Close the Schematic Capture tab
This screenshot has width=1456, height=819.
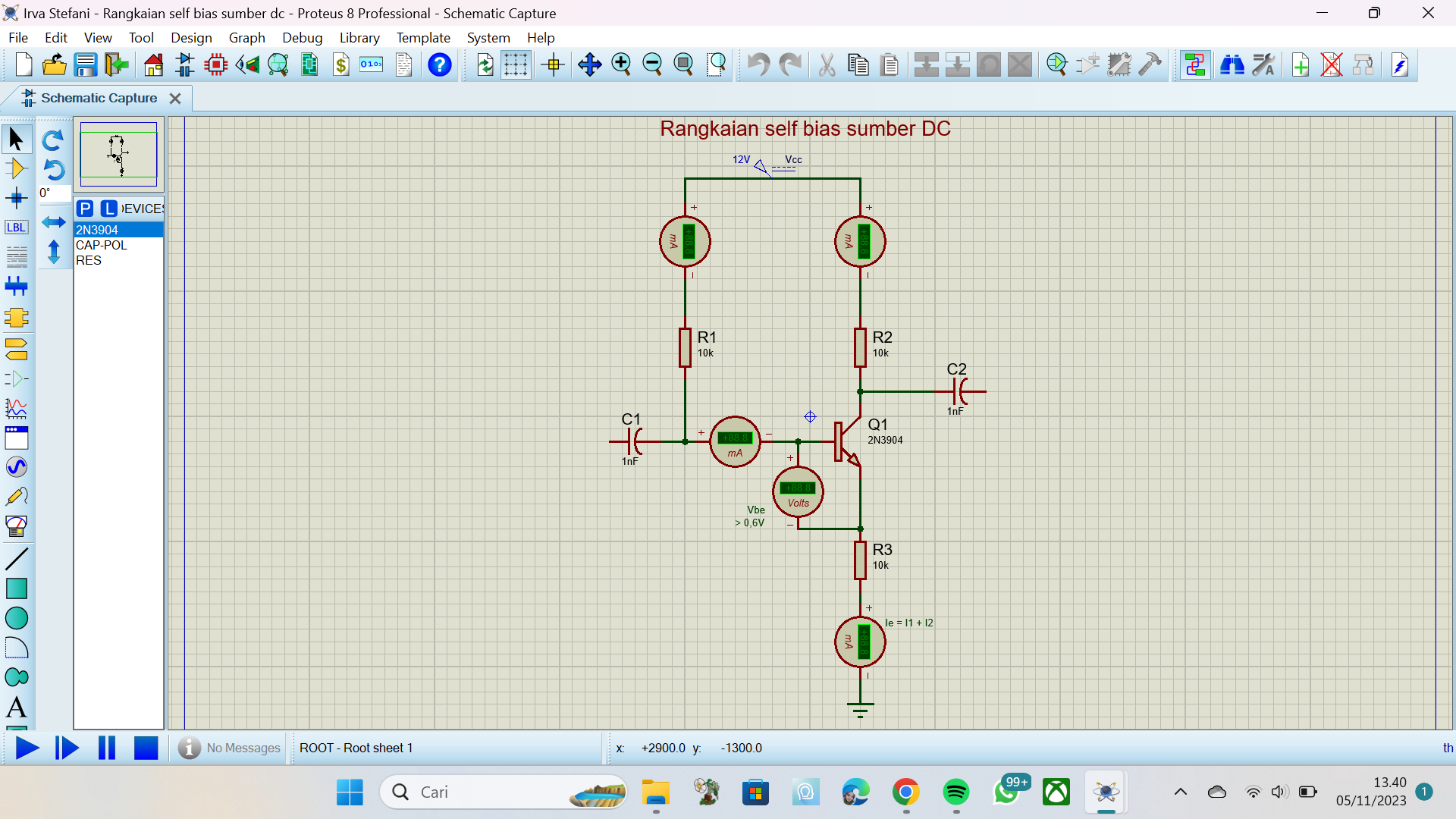point(175,99)
